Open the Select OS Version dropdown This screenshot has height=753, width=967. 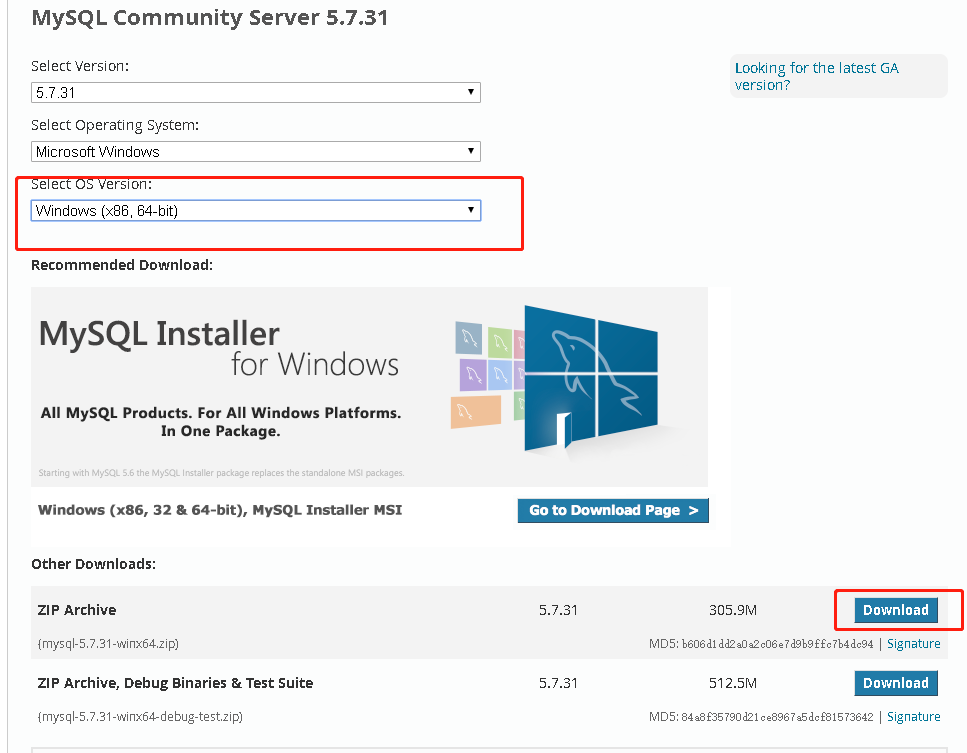(255, 211)
